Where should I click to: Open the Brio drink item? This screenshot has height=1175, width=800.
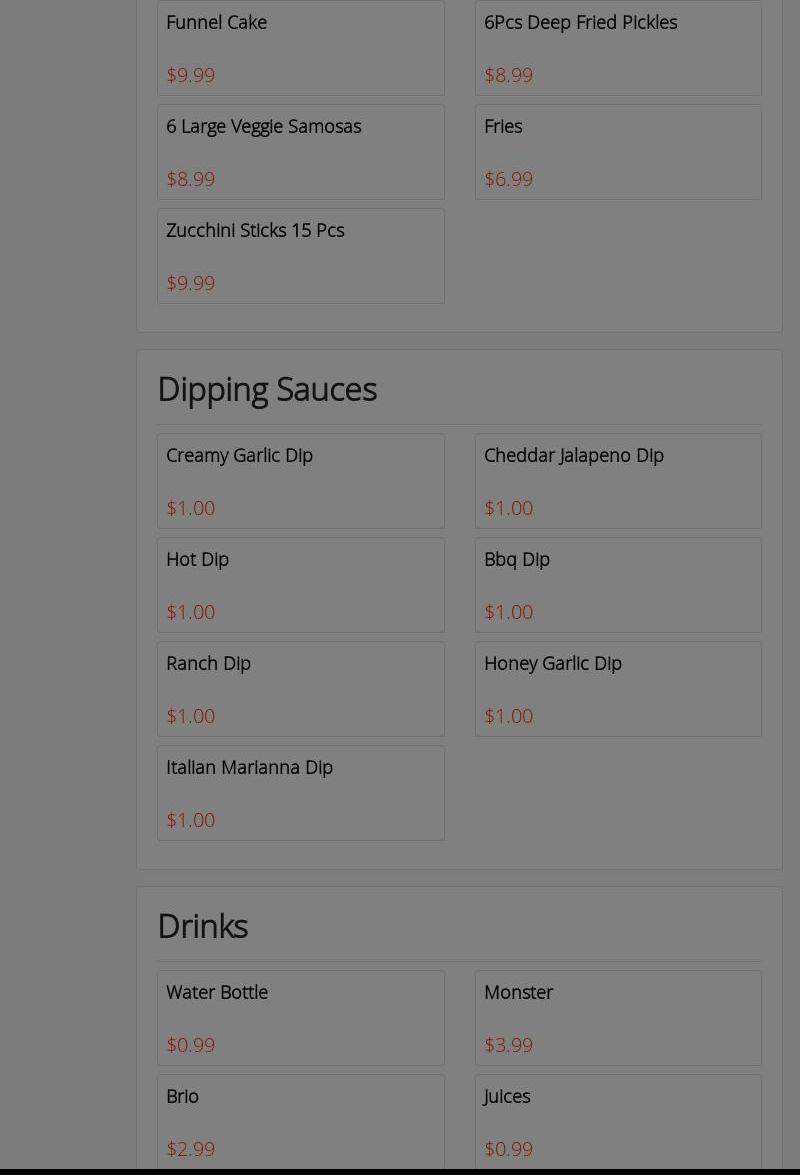pyautogui.click(x=300, y=1120)
